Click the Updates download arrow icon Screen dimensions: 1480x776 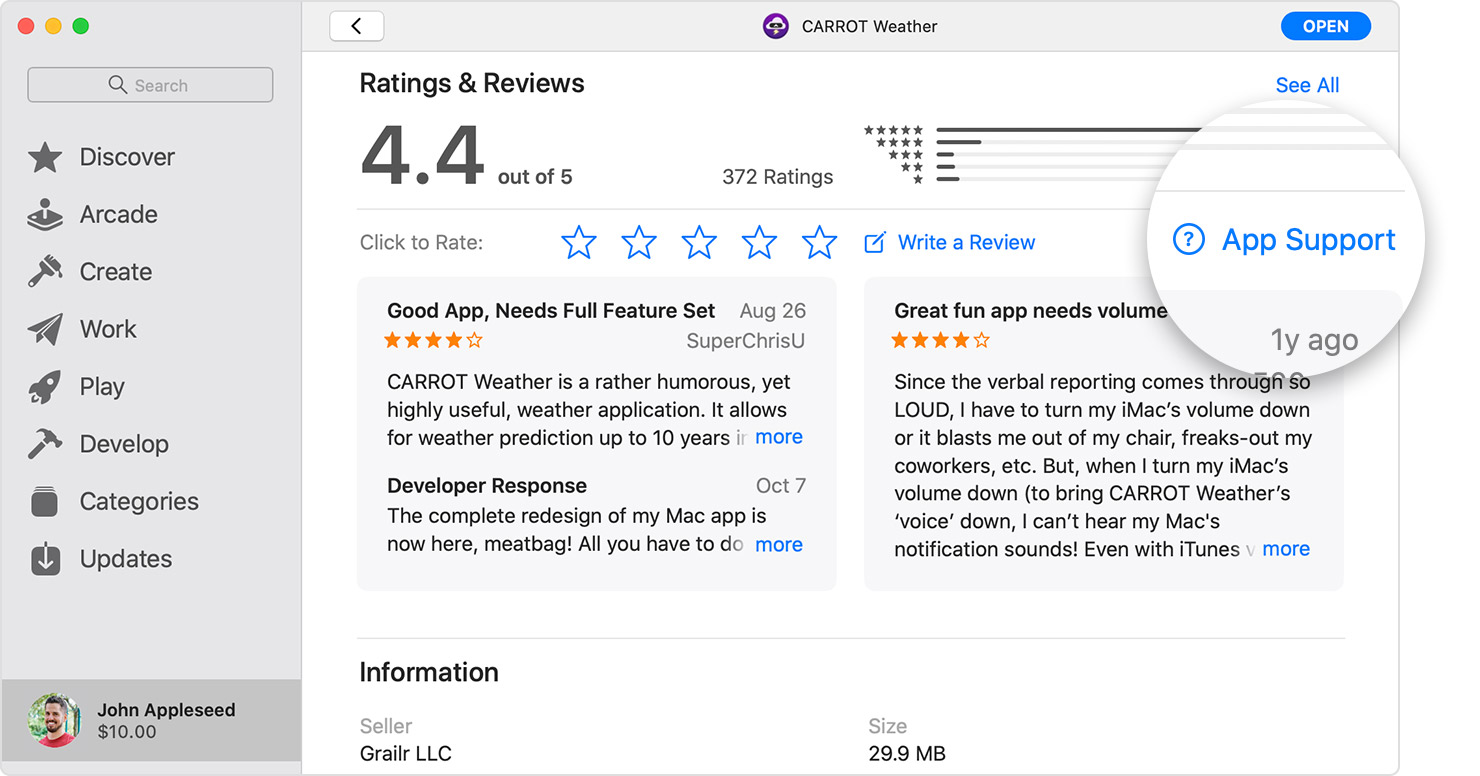pyautogui.click(x=45, y=559)
